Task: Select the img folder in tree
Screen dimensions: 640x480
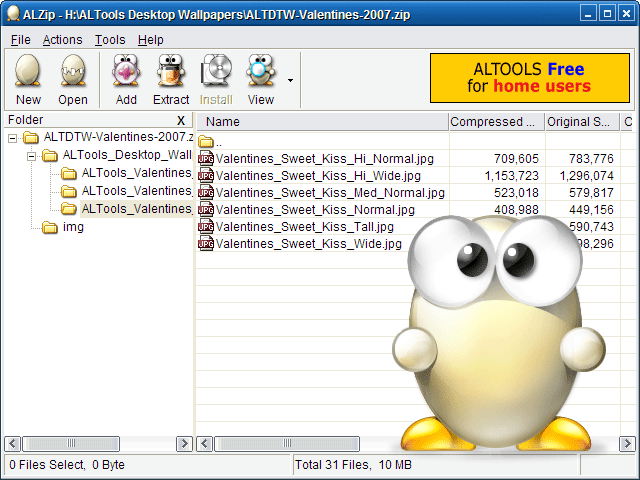Action: tap(73, 227)
